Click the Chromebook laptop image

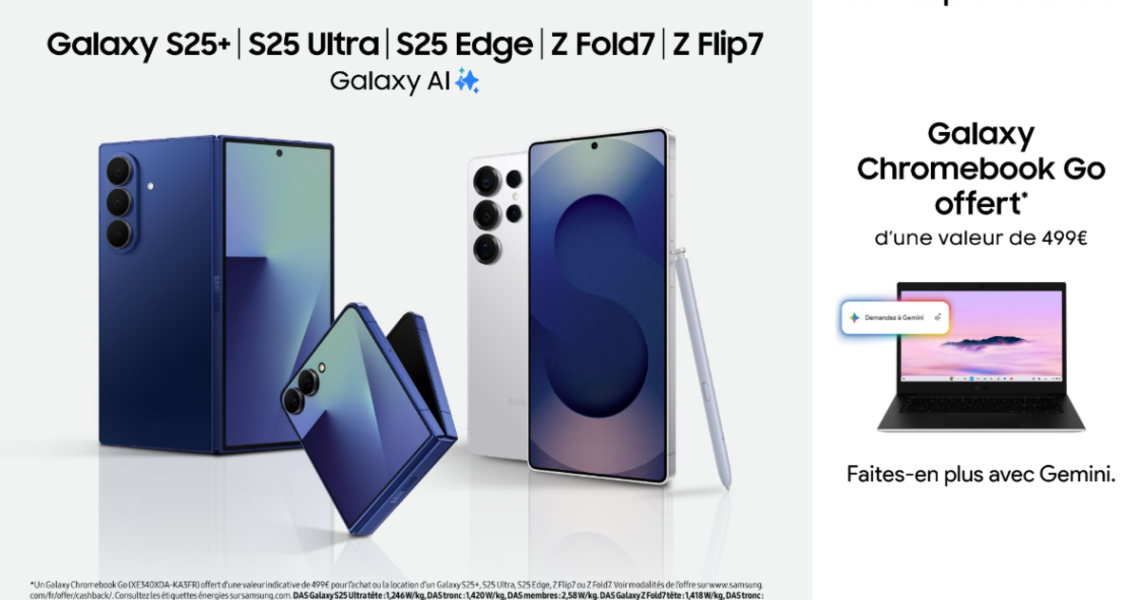(982, 357)
